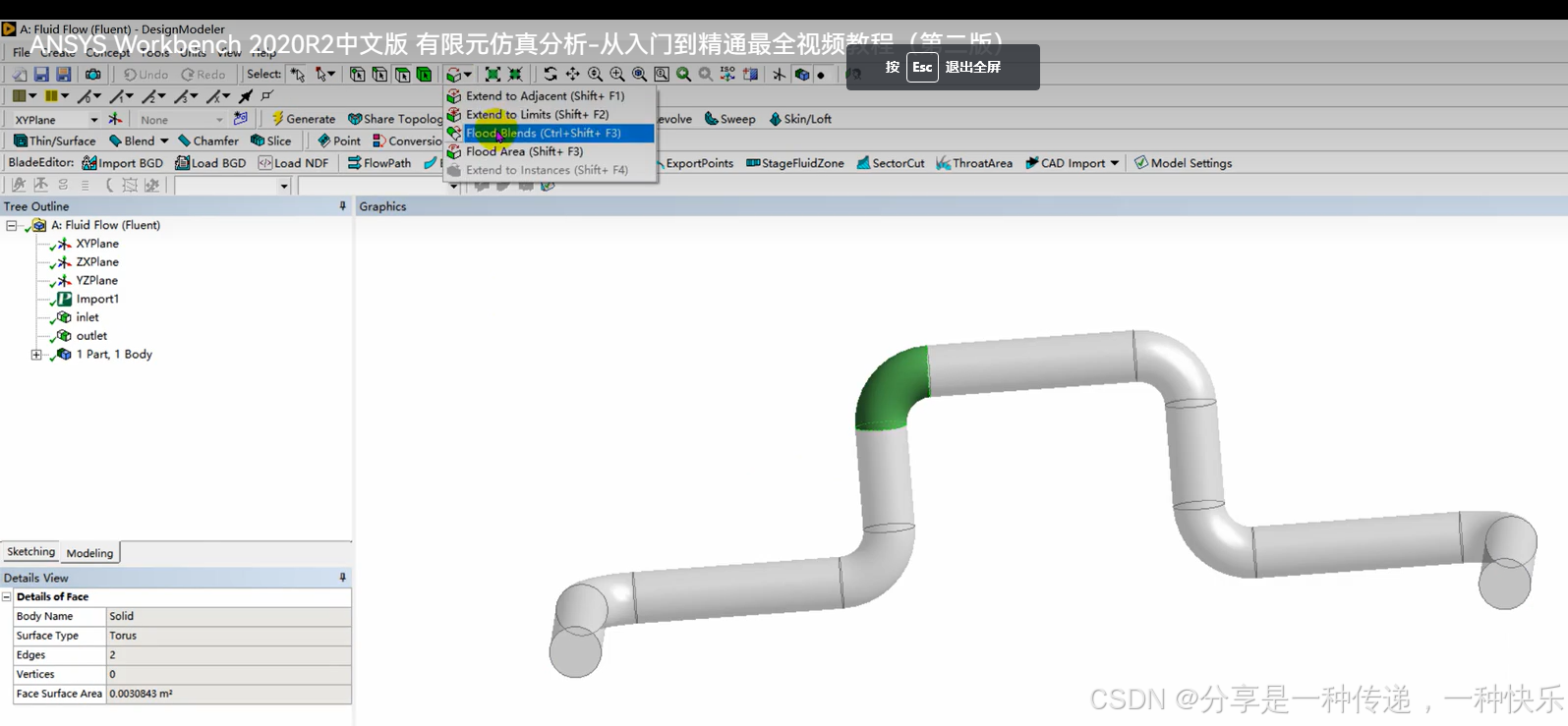This screenshot has width=1568, height=726.
Task: Pin the Tree Outline panel
Action: pyautogui.click(x=342, y=206)
